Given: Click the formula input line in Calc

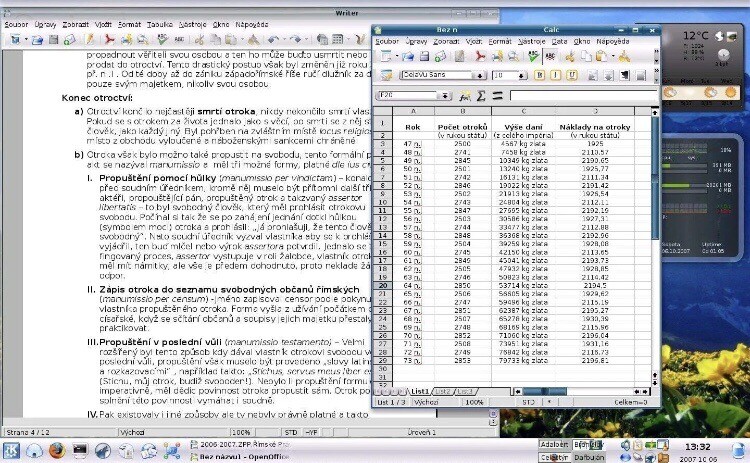Looking at the screenshot, I should pyautogui.click(x=583, y=96).
